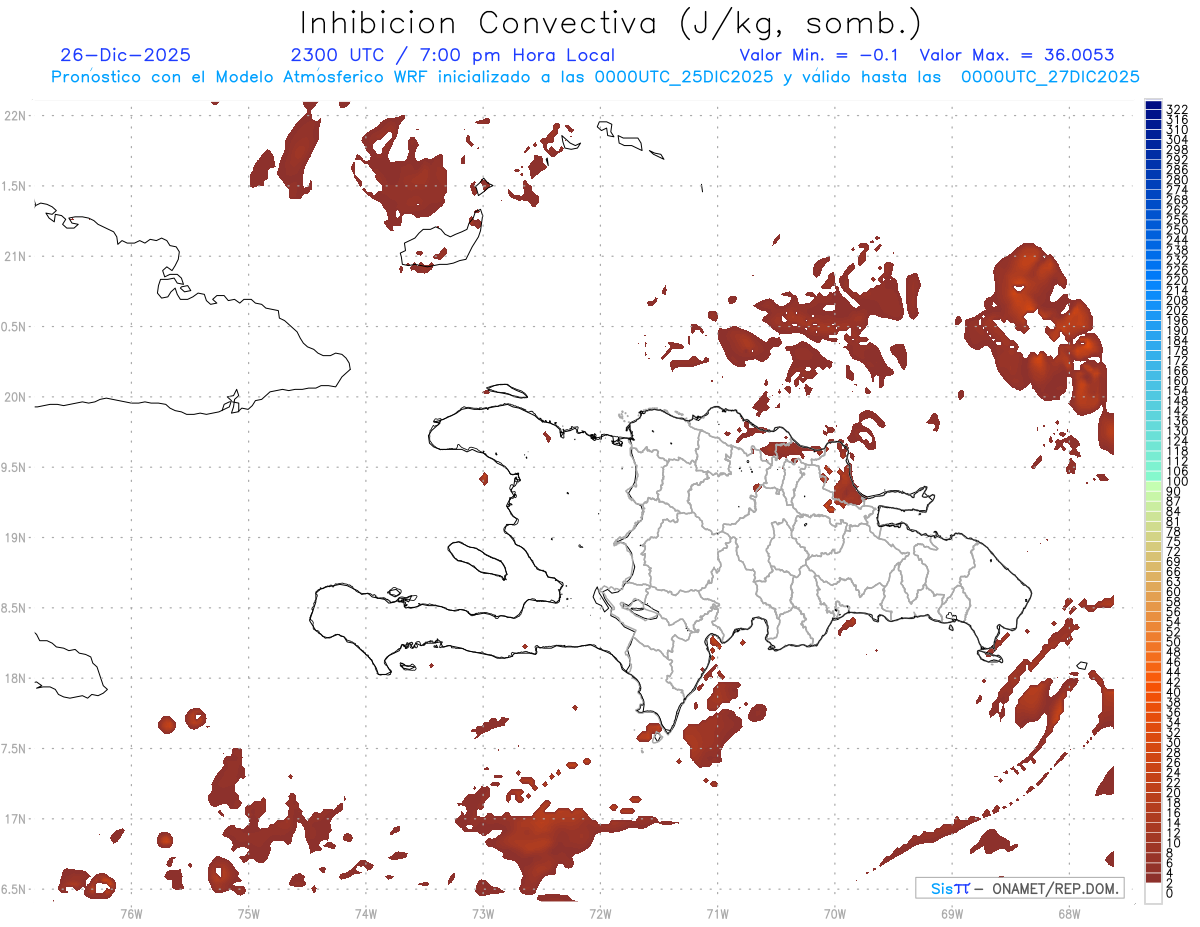Click the '202' value on the color scale
This screenshot has height=927, width=1200.
[x=1177, y=310]
